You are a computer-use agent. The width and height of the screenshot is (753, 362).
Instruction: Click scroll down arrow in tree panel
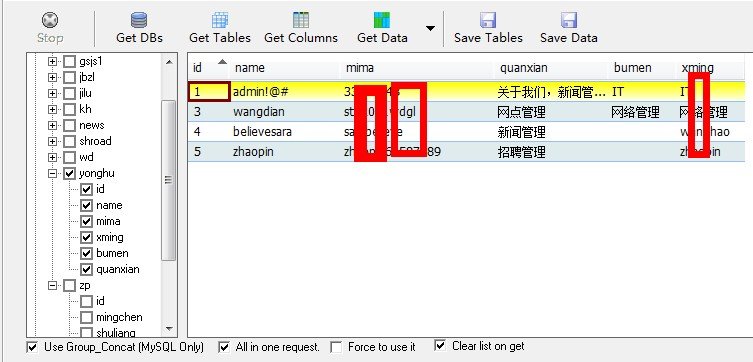[169, 329]
